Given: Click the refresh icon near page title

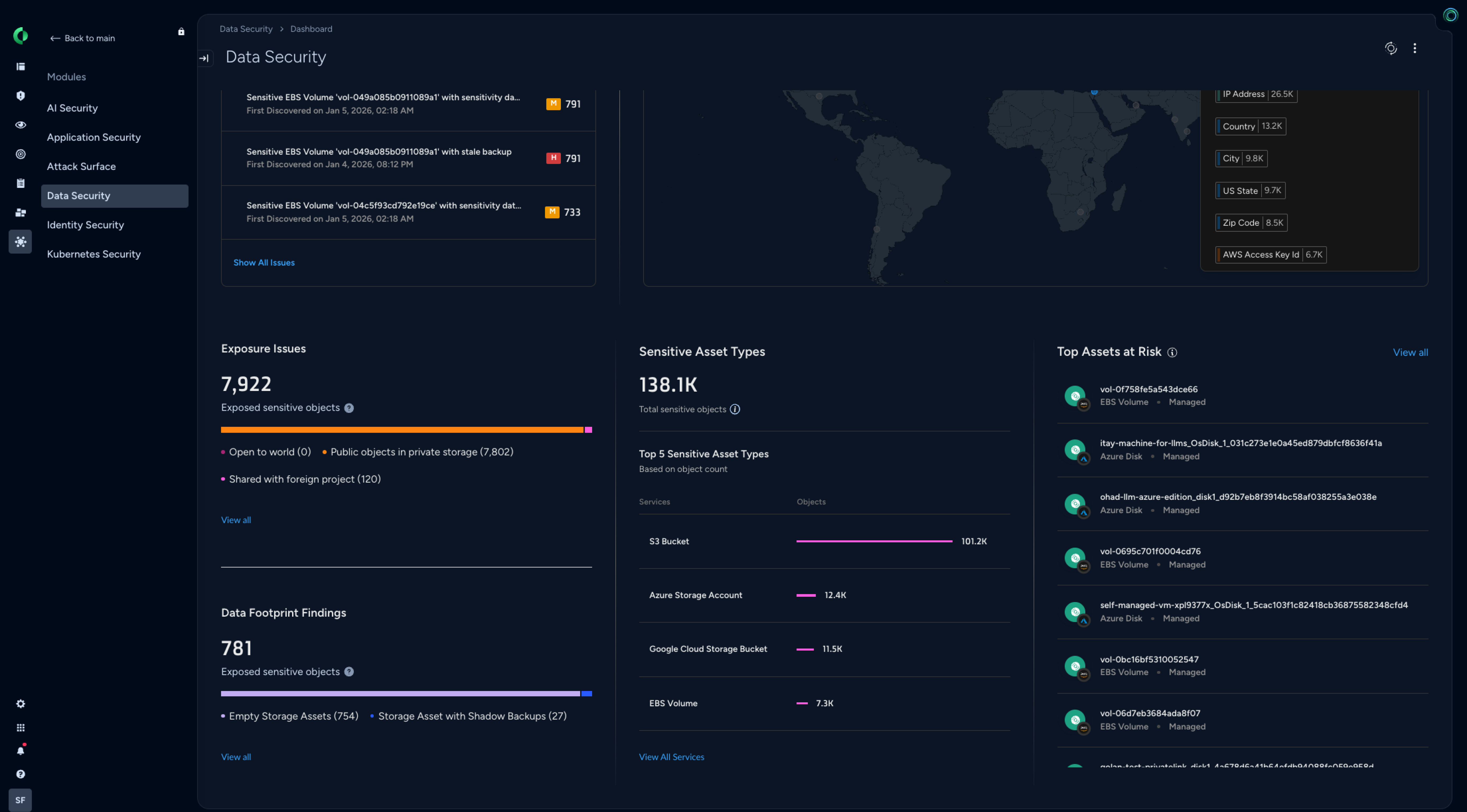Looking at the screenshot, I should 1391,48.
